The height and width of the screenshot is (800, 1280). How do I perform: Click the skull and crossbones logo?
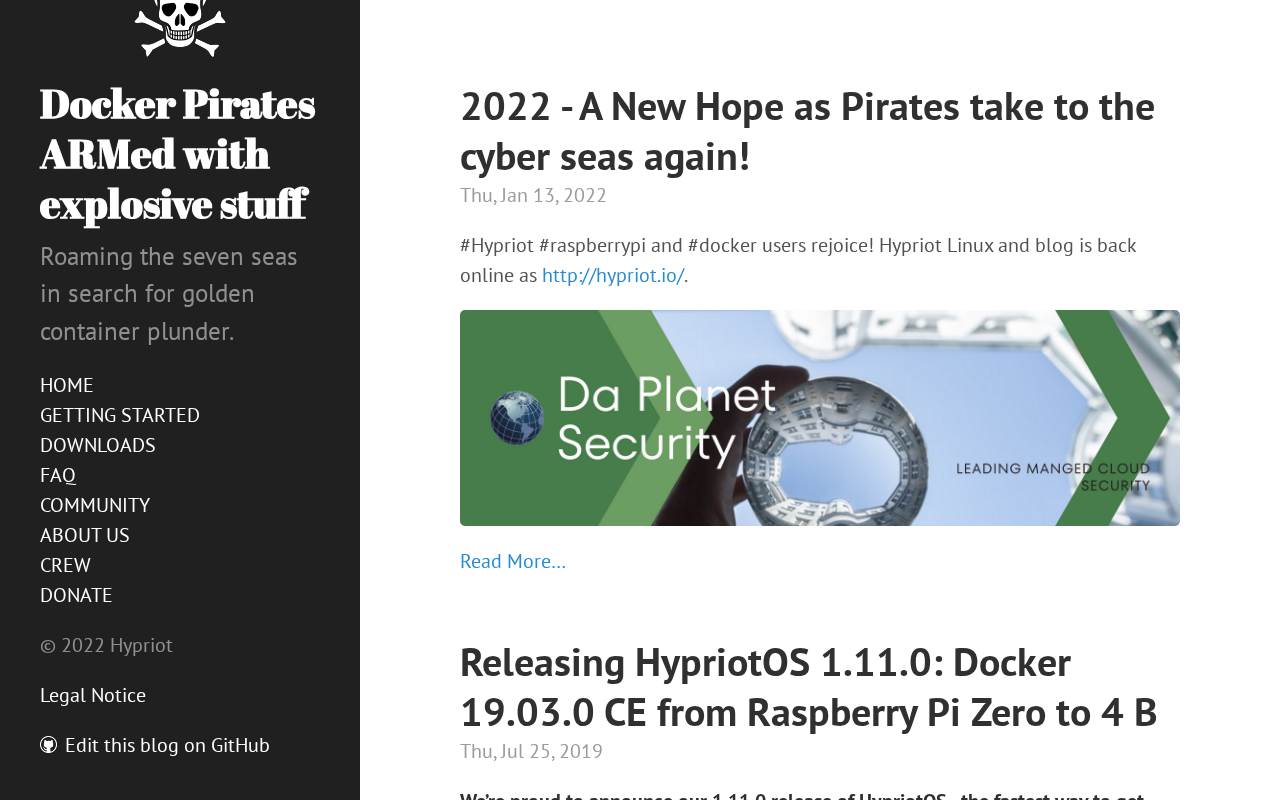coord(180,28)
